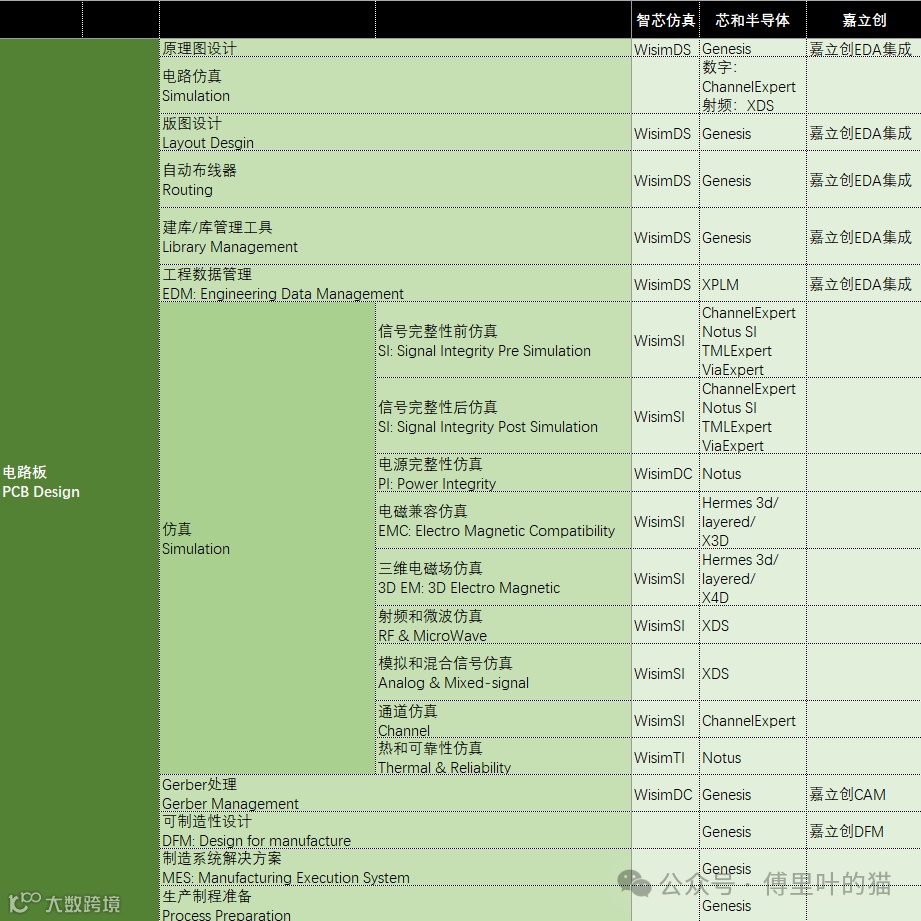
Task: Select the 建库/库管理工具 Library Management cell
Action: point(395,237)
